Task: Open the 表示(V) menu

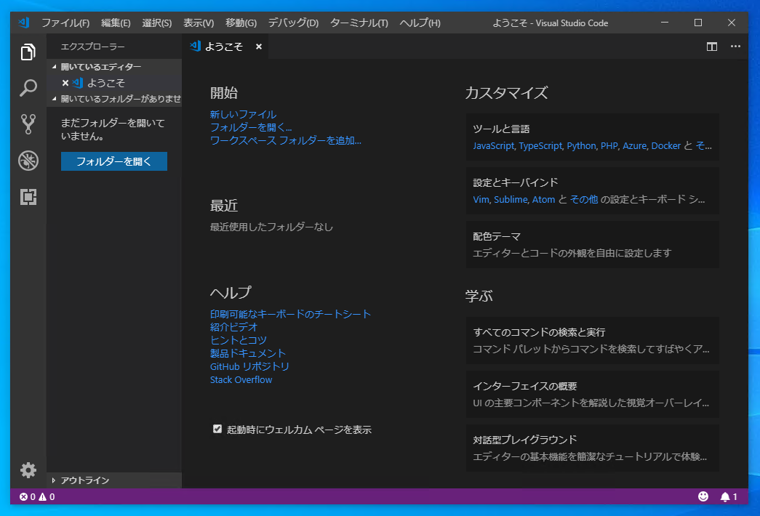Action: [198, 23]
